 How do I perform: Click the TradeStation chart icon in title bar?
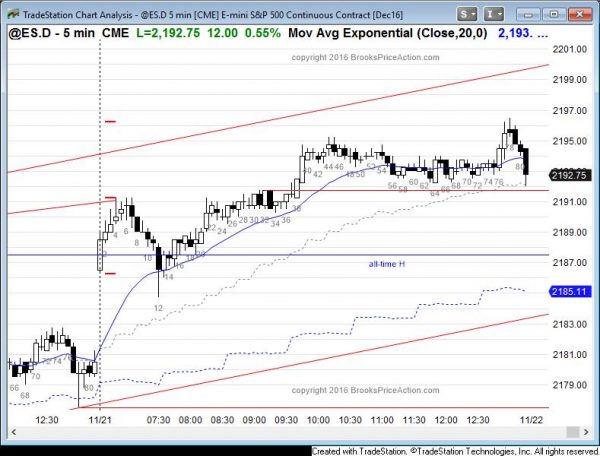tap(13, 14)
